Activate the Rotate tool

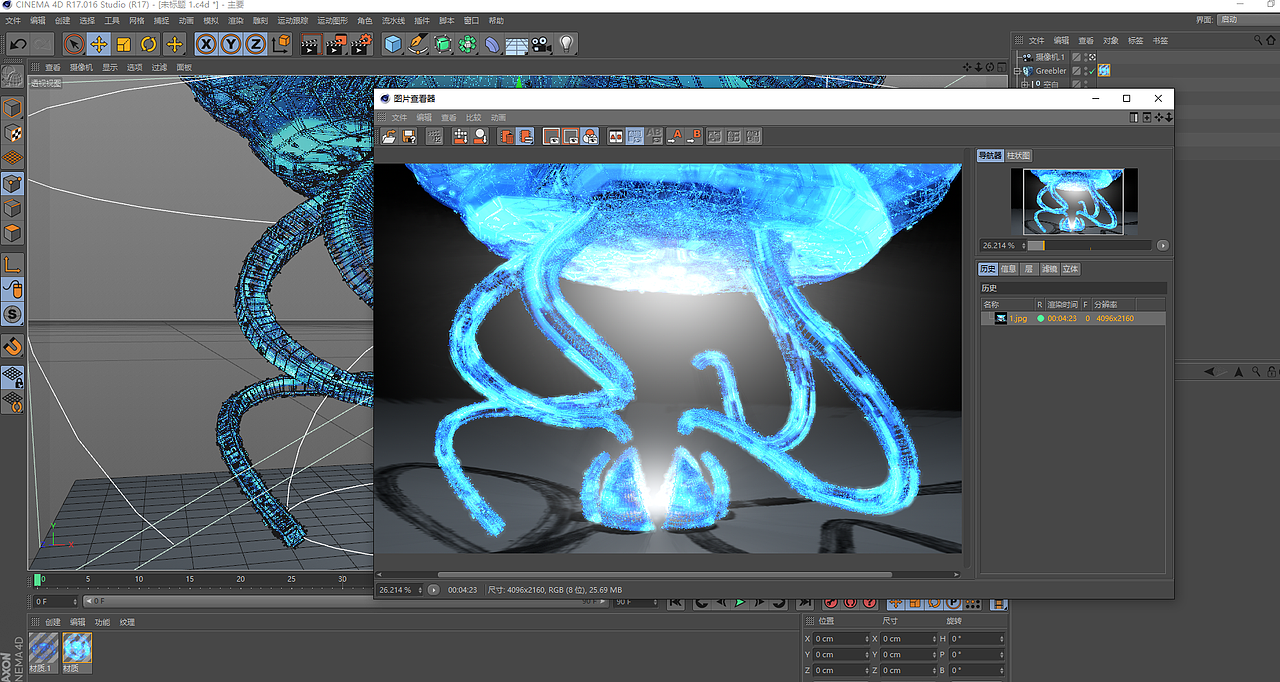(x=149, y=44)
